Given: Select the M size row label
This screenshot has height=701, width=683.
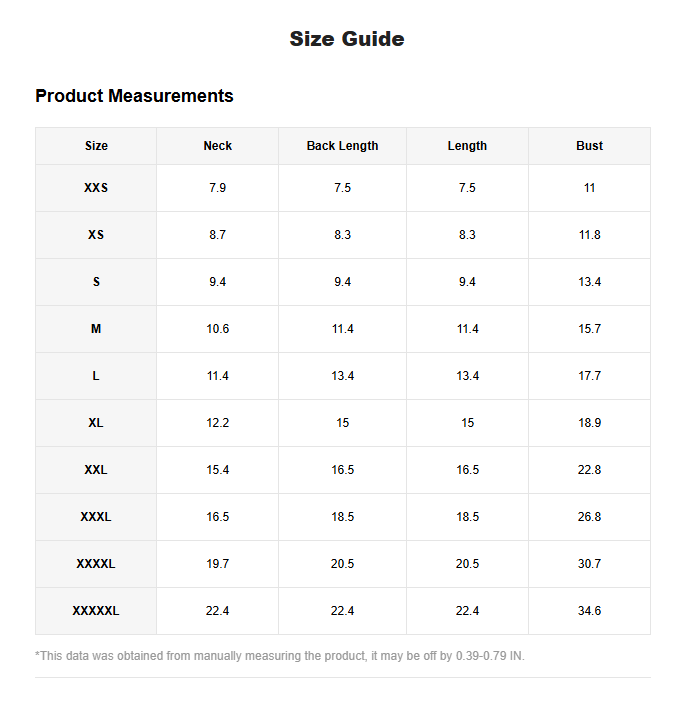Looking at the screenshot, I should pos(96,329).
